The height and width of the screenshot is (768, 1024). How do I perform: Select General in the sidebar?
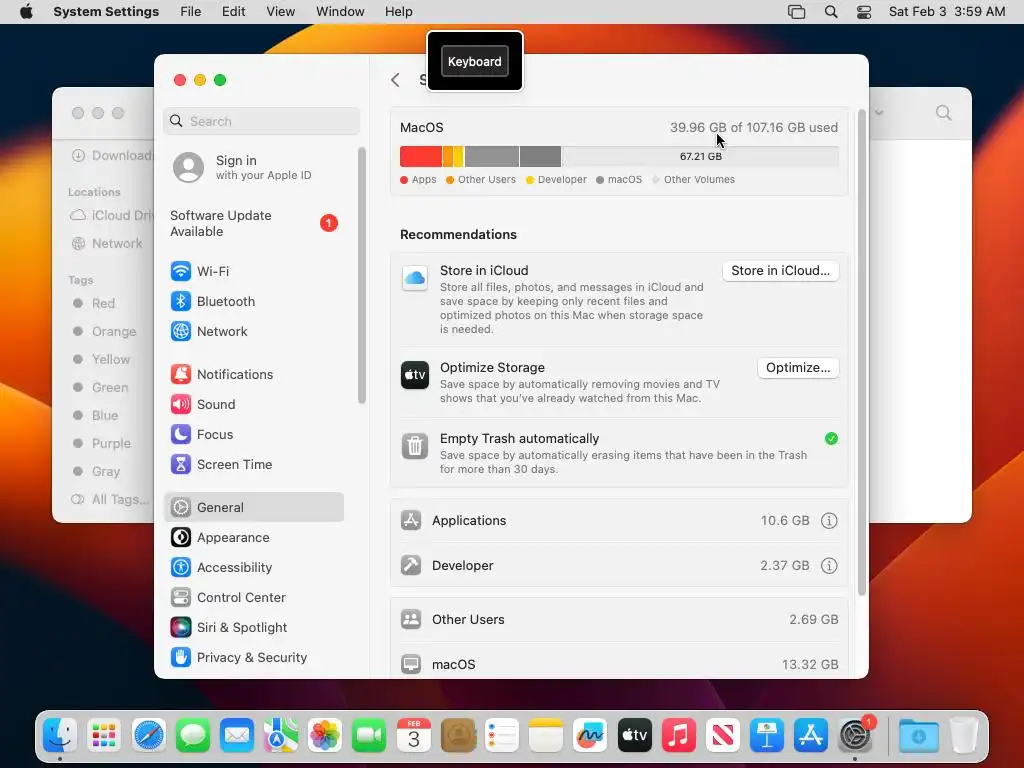[253, 507]
